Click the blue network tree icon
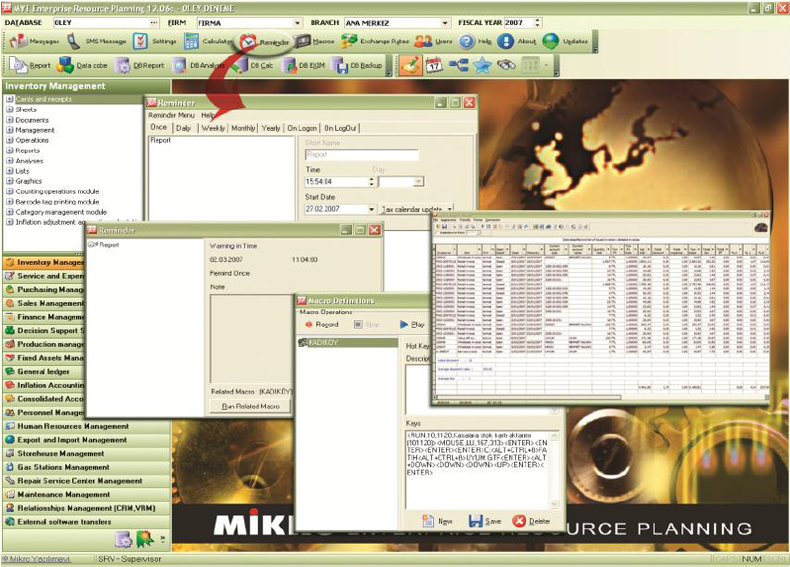Viewport: 790px width, 567px height. (458, 65)
